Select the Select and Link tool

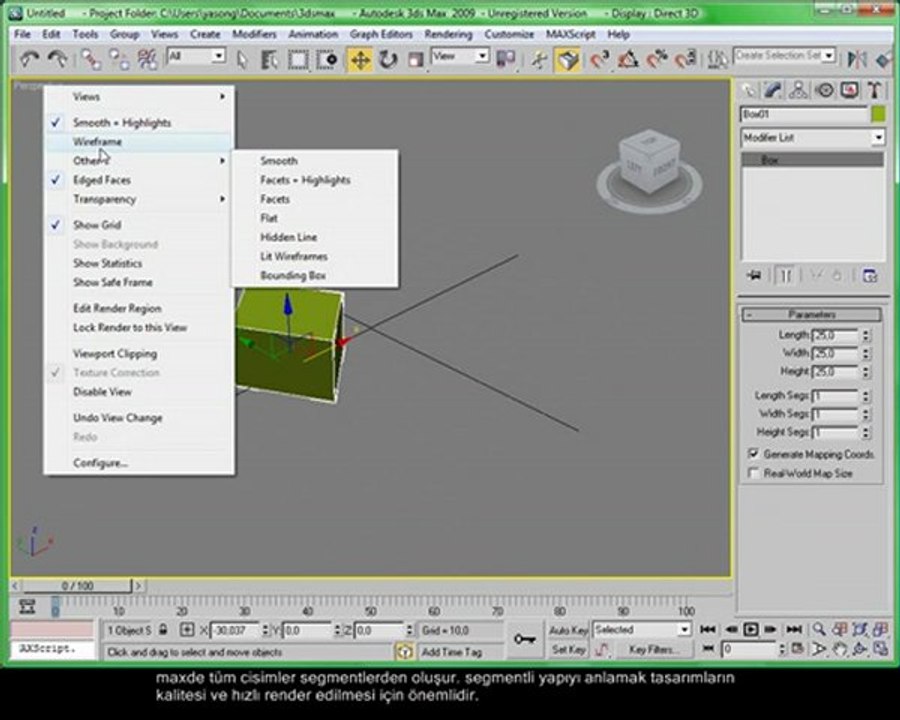pyautogui.click(x=90, y=59)
